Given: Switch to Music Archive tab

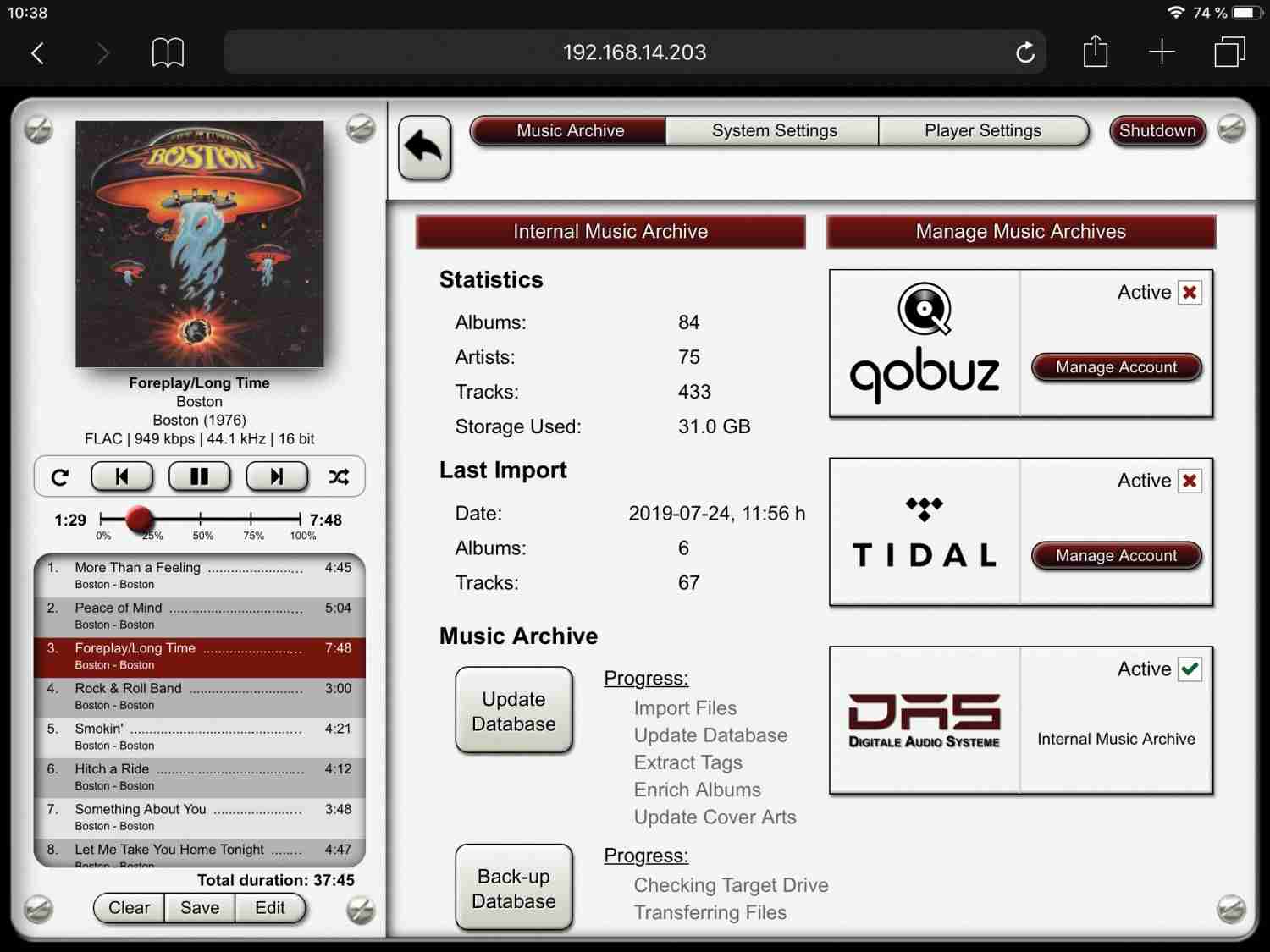Looking at the screenshot, I should [569, 131].
